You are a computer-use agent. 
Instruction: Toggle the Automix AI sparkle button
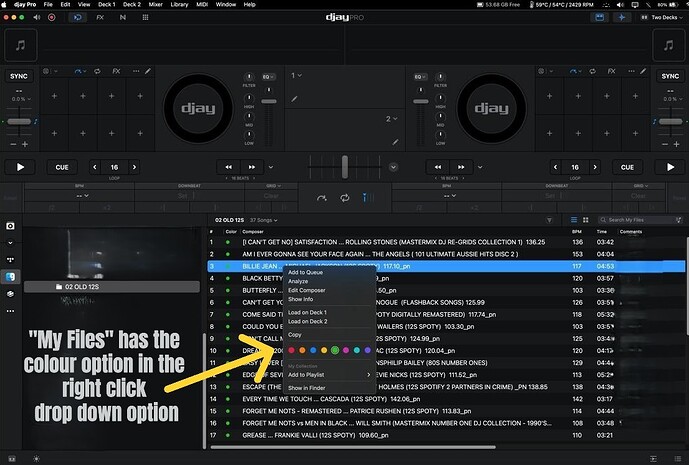(622, 18)
